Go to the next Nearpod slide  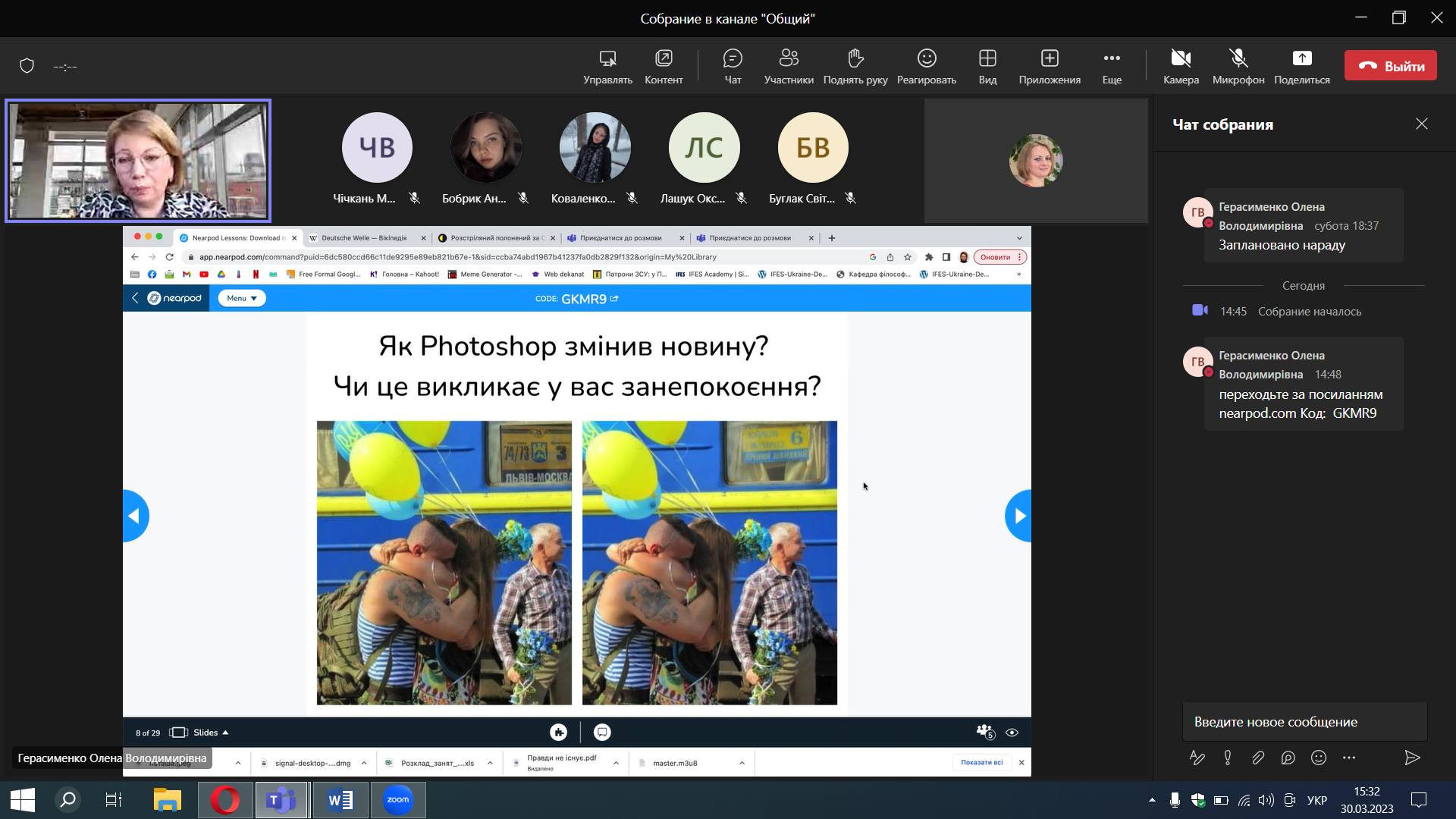(x=1018, y=516)
